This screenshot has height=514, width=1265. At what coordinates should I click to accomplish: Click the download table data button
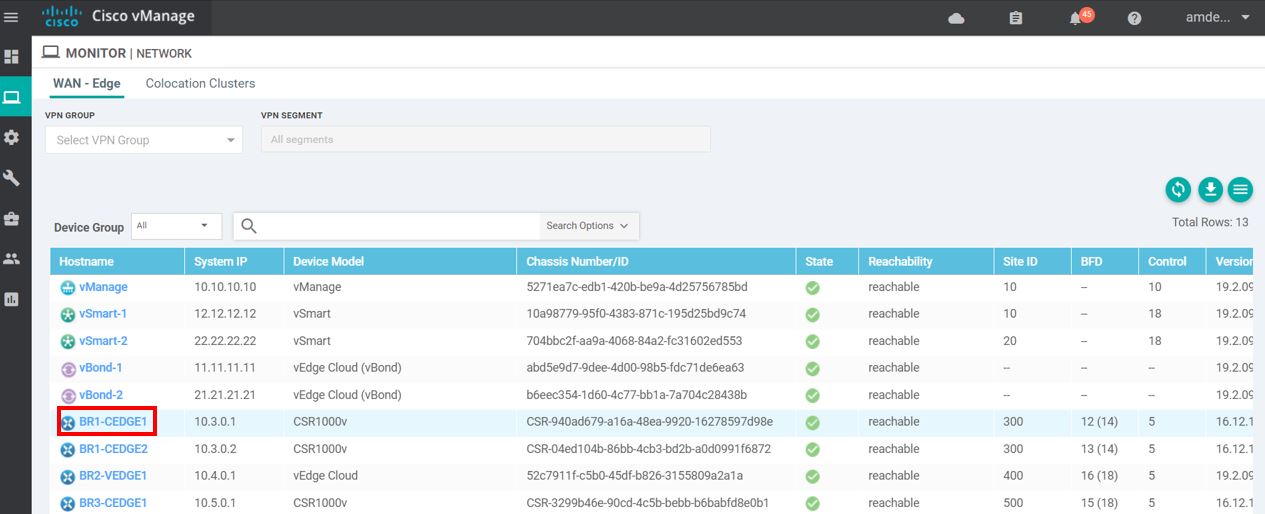point(1210,189)
